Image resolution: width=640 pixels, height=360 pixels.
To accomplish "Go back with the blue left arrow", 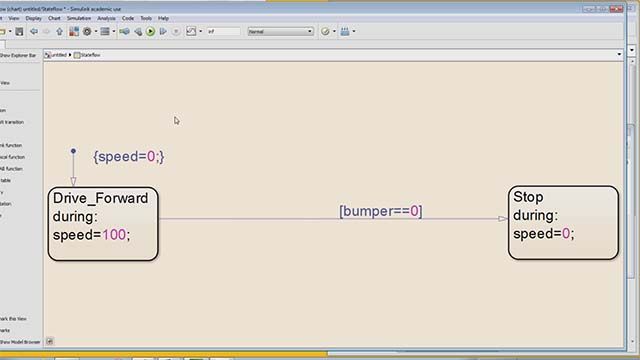I will tap(34, 31).
